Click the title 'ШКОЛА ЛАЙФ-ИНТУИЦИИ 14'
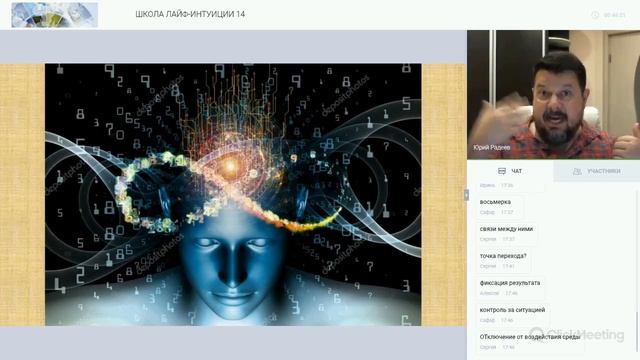Screen dimensions: 640x360 (x=190, y=14)
